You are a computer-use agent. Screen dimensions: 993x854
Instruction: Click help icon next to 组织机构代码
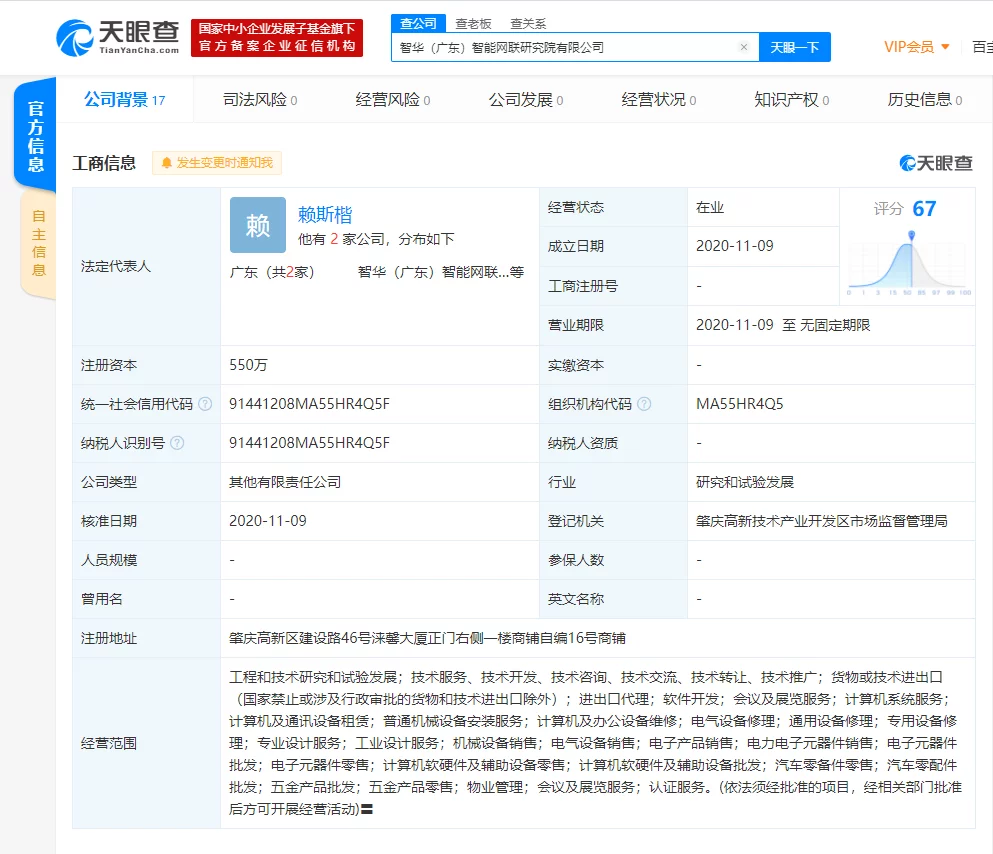644,404
